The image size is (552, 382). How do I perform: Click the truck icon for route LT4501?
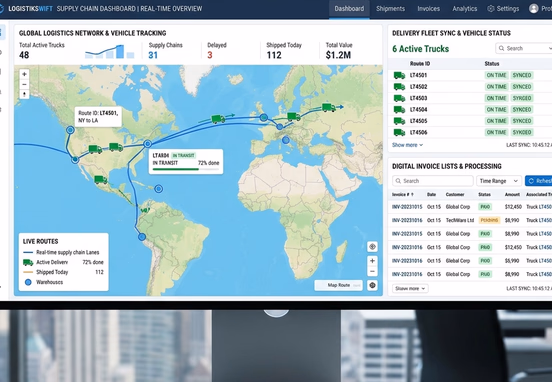click(x=399, y=75)
